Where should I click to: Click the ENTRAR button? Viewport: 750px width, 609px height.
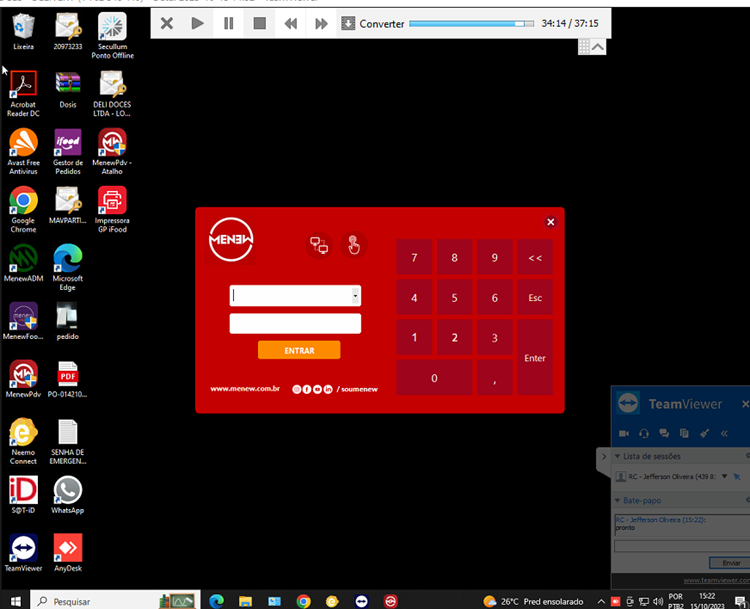coord(299,350)
